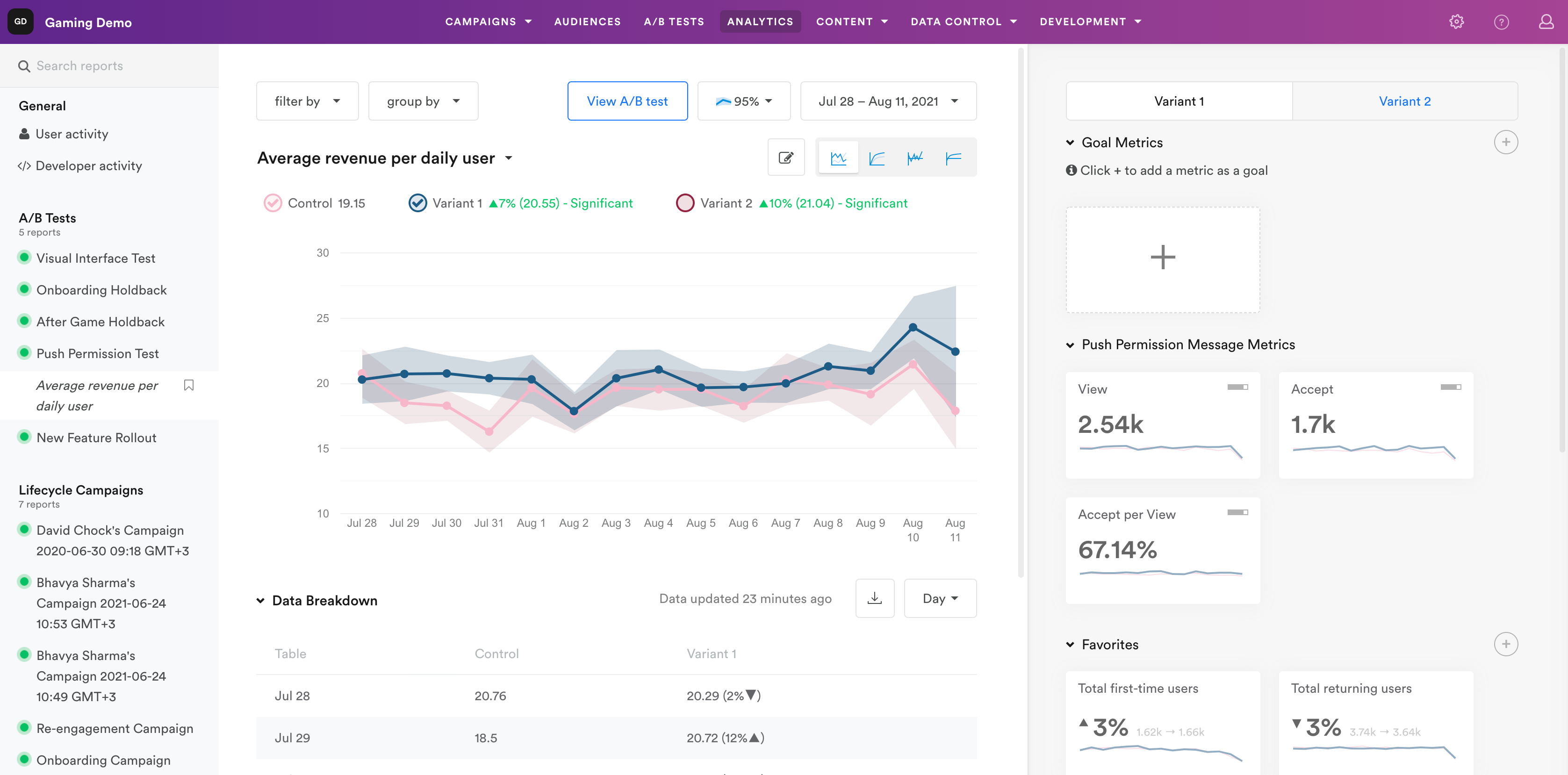The height and width of the screenshot is (775, 1568).
Task: Open the Total returning users card
Action: (x=1376, y=723)
